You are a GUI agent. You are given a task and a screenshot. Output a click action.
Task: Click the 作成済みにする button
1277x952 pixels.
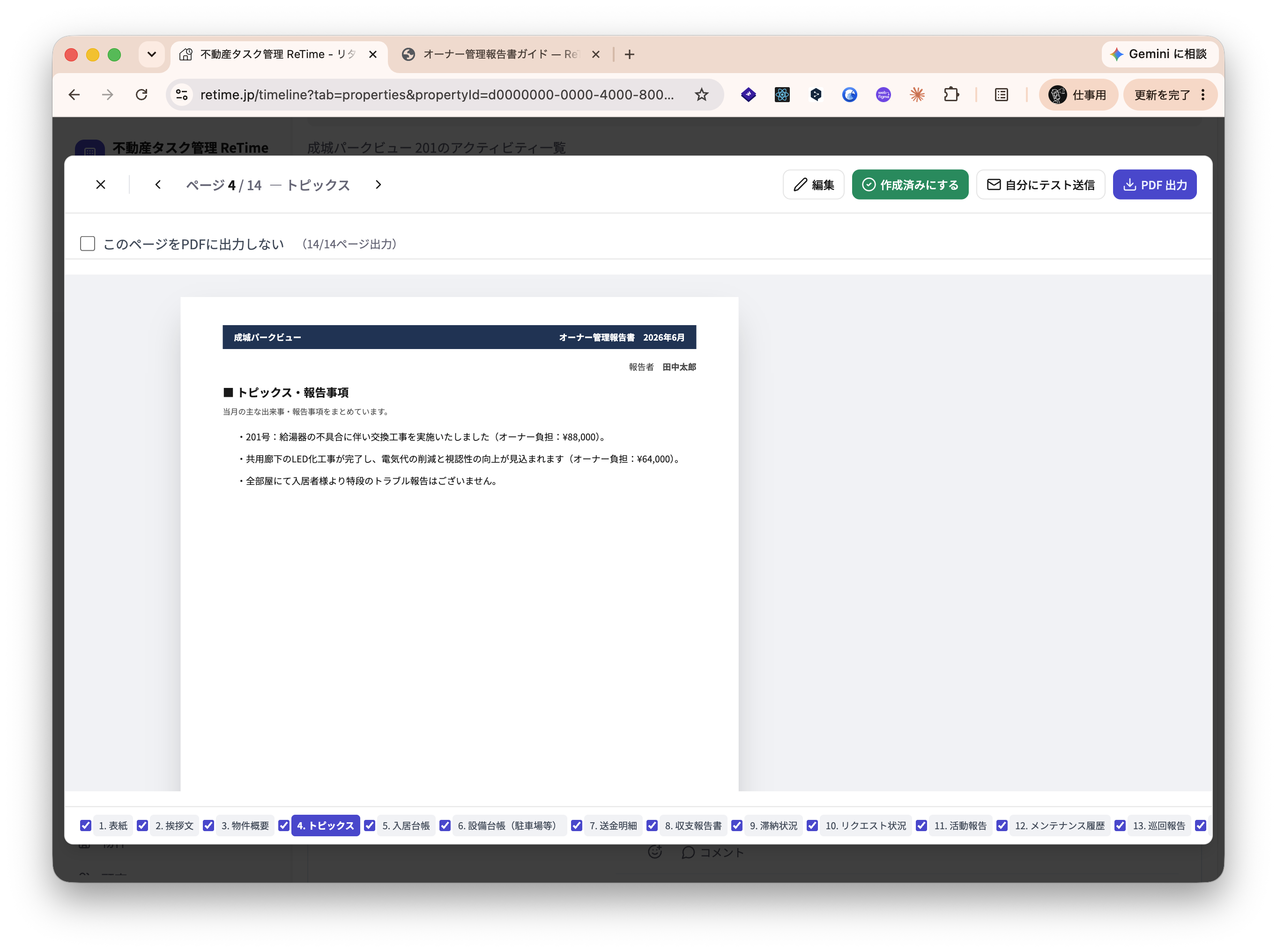(x=910, y=185)
